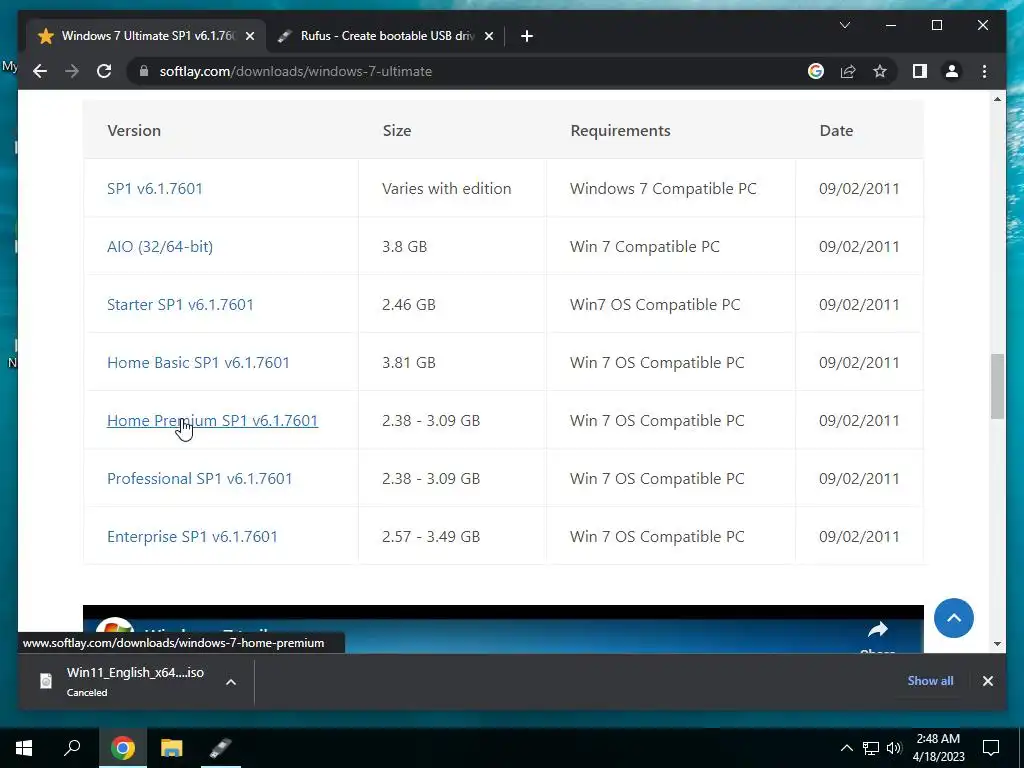Reload the softlay page
Viewport: 1024px width, 768px height.
[x=104, y=71]
